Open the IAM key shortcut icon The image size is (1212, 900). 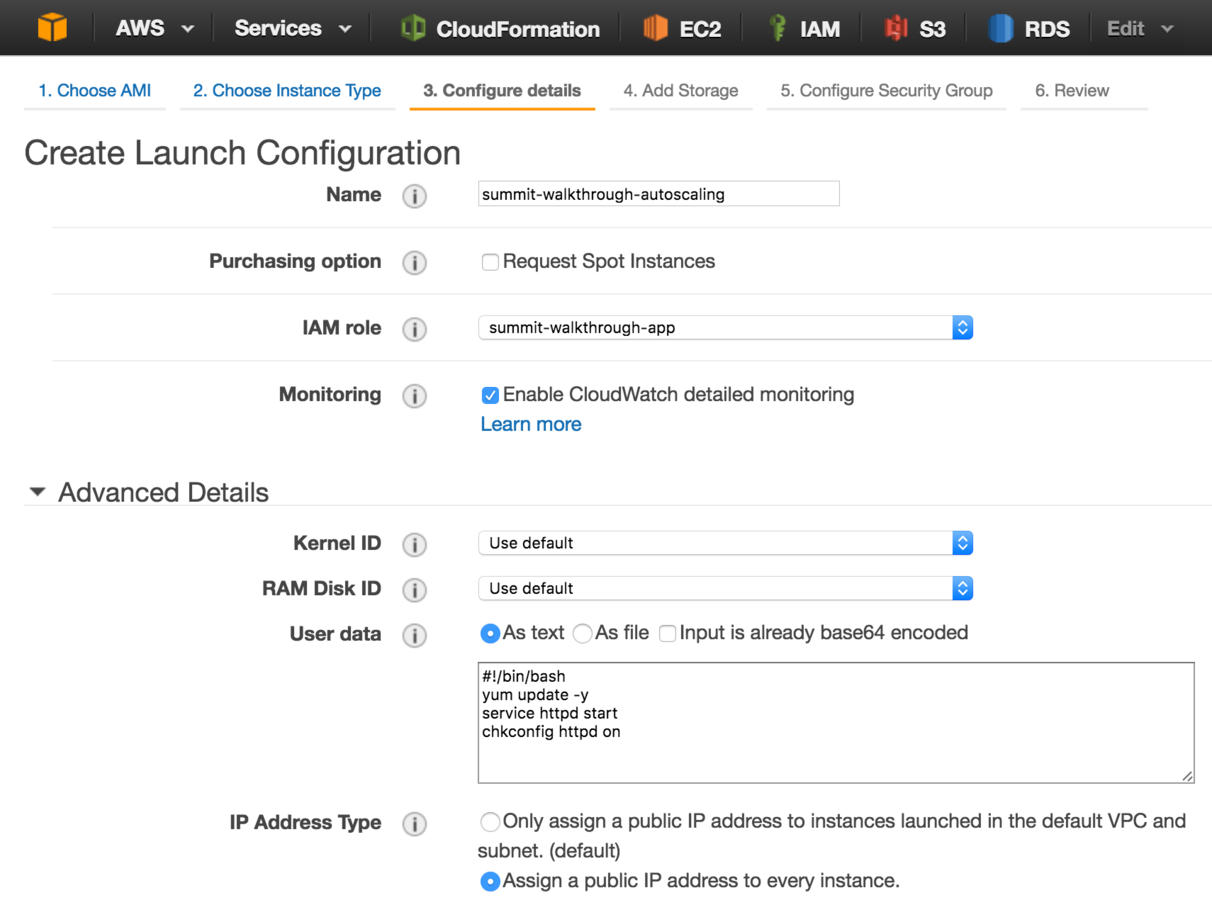point(778,28)
